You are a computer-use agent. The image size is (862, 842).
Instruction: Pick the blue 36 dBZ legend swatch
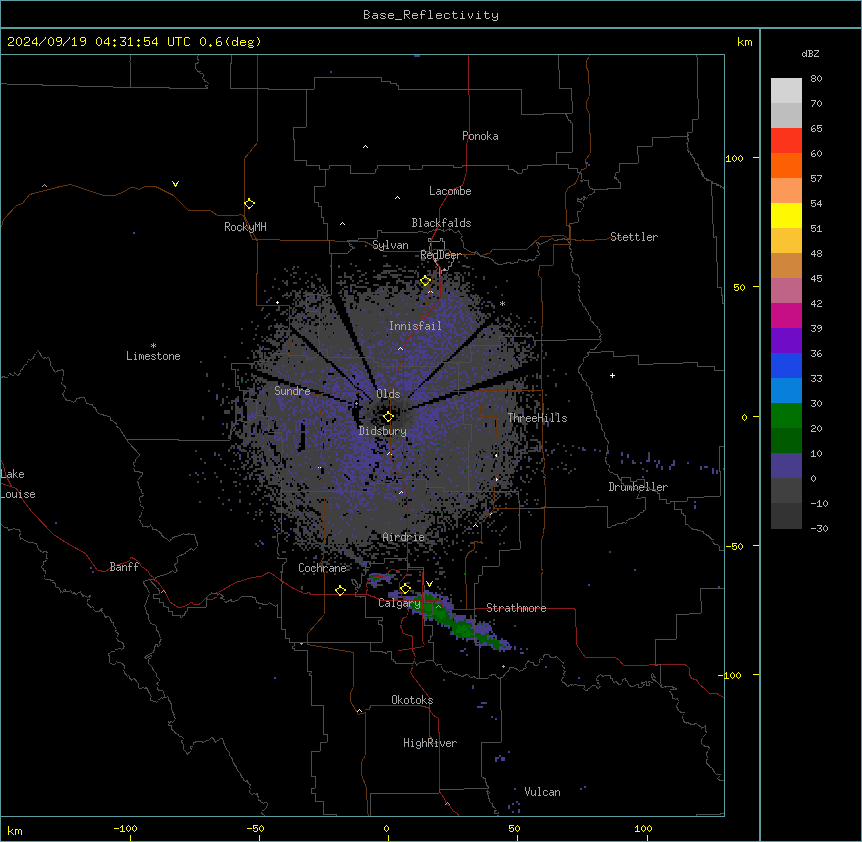click(x=786, y=365)
